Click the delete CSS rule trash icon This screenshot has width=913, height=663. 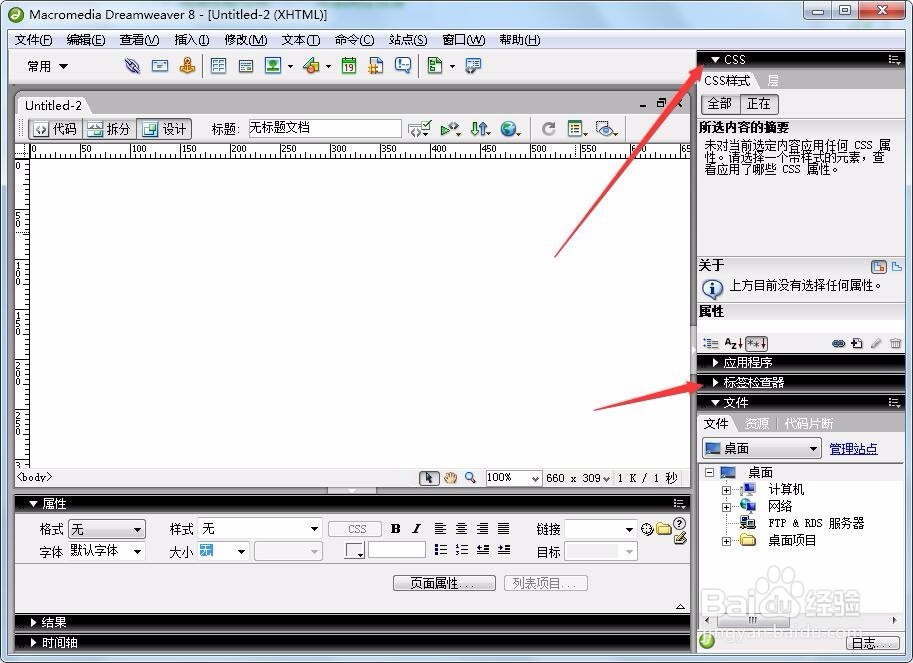click(896, 343)
